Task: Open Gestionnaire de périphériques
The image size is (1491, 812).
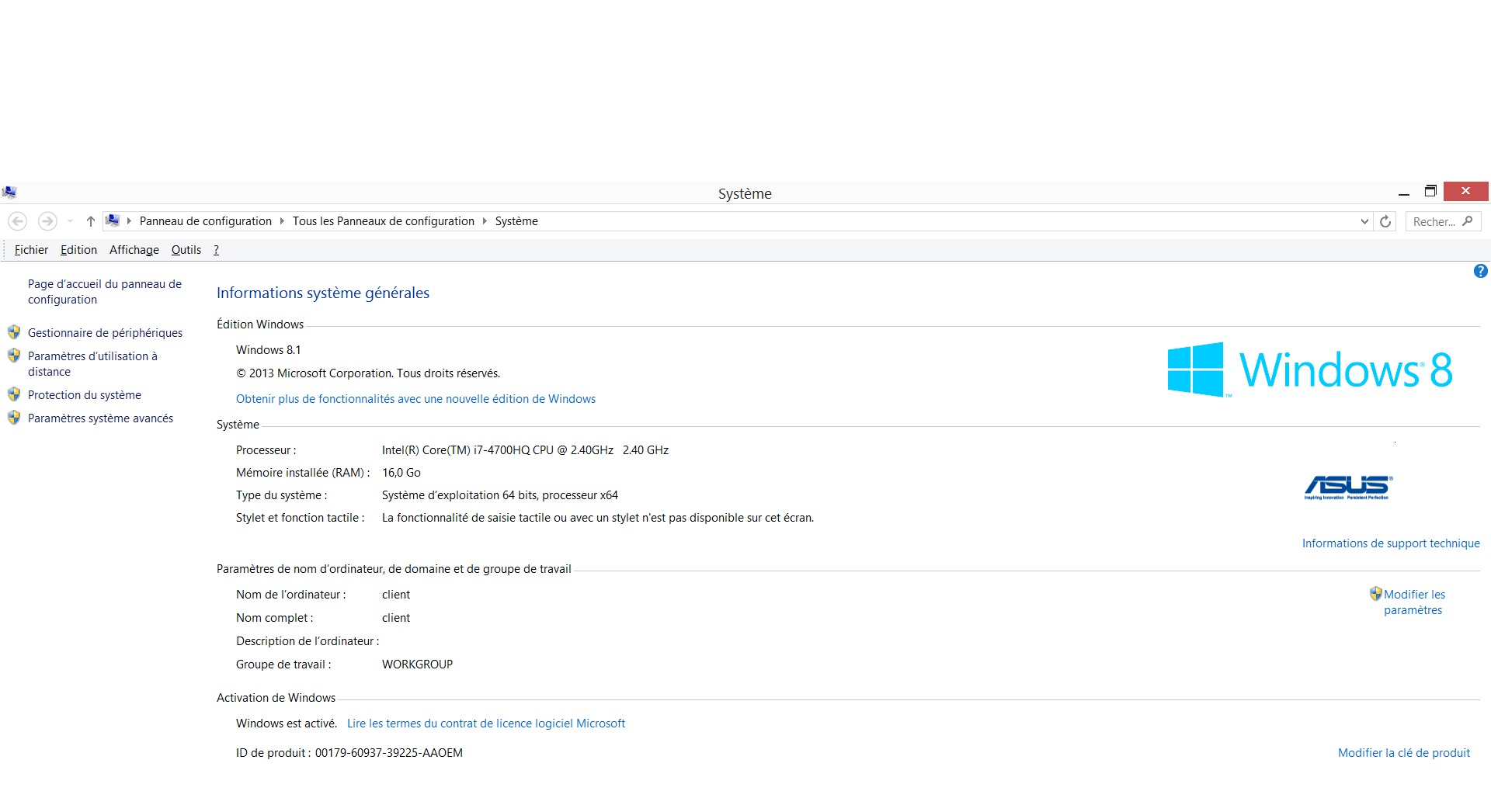Action: 105,333
